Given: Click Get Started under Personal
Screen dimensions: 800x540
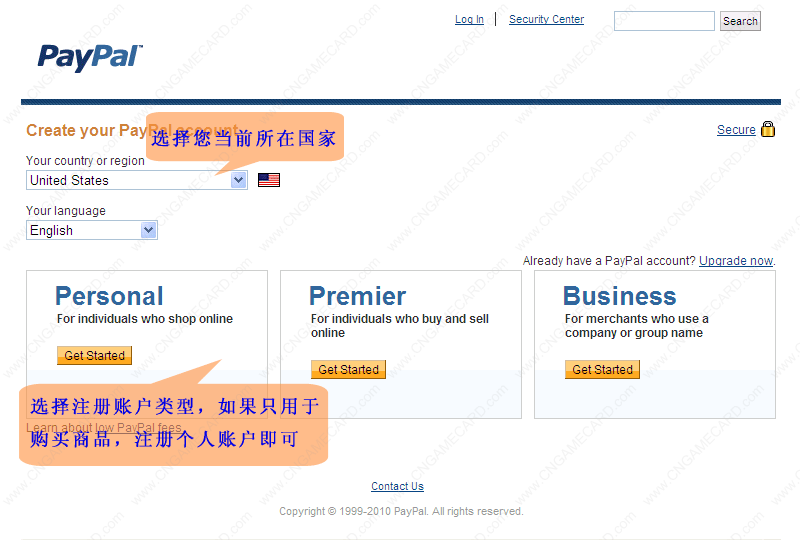Looking at the screenshot, I should [x=95, y=355].
